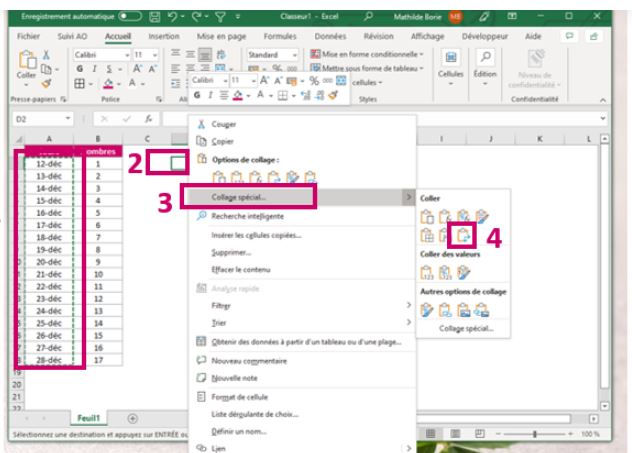The width and height of the screenshot is (632, 453).
Task: Select the Feuil1 sheet tab
Action: [88, 418]
